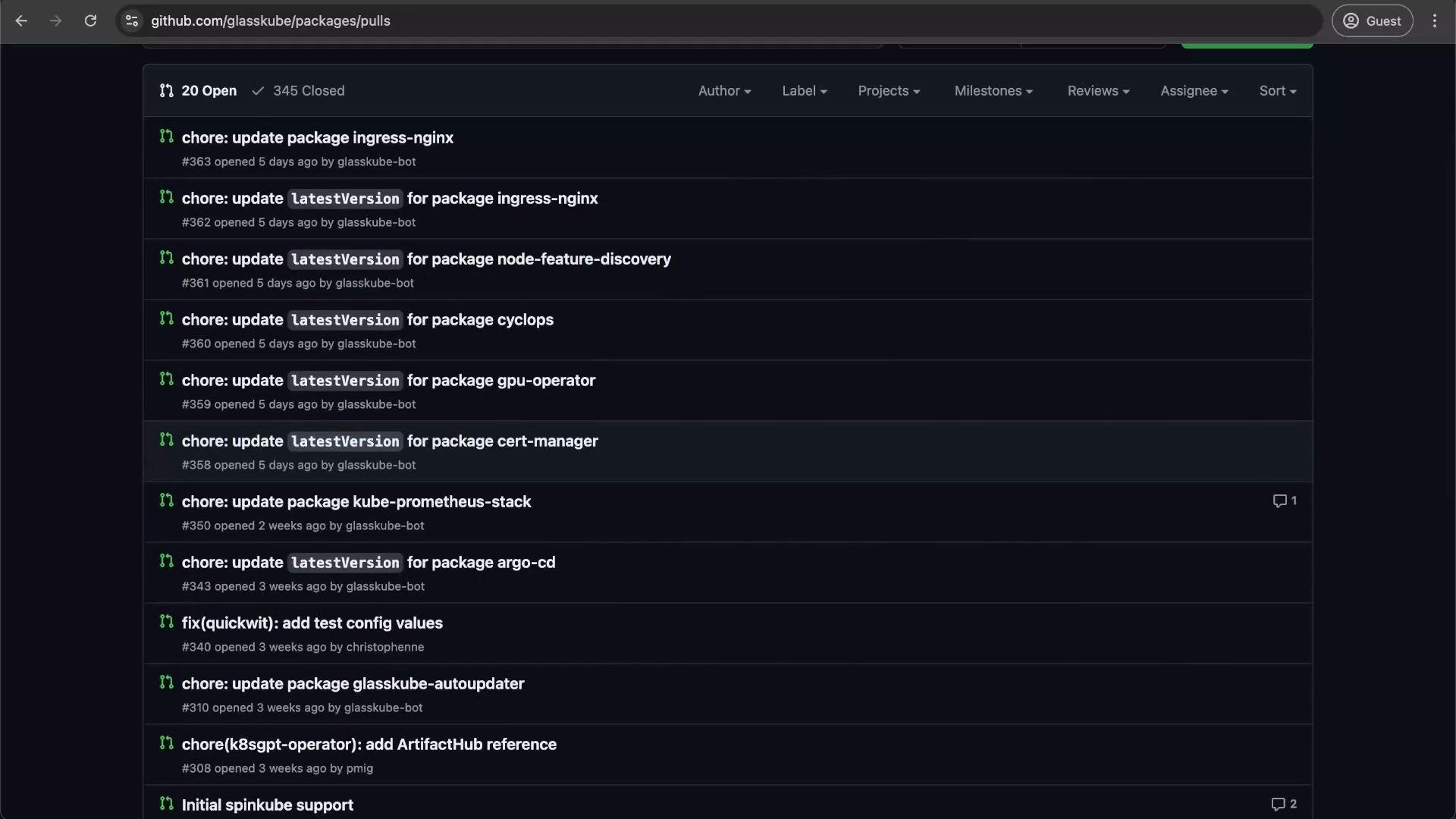Viewport: 1456px width, 819px height.
Task: Click the browser back arrow
Action: pos(21,21)
